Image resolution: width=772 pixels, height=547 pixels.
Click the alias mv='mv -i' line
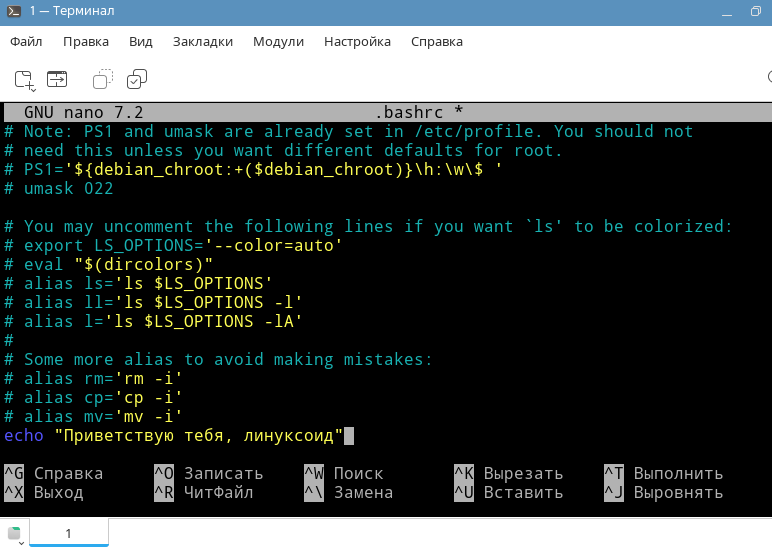click(x=93, y=416)
